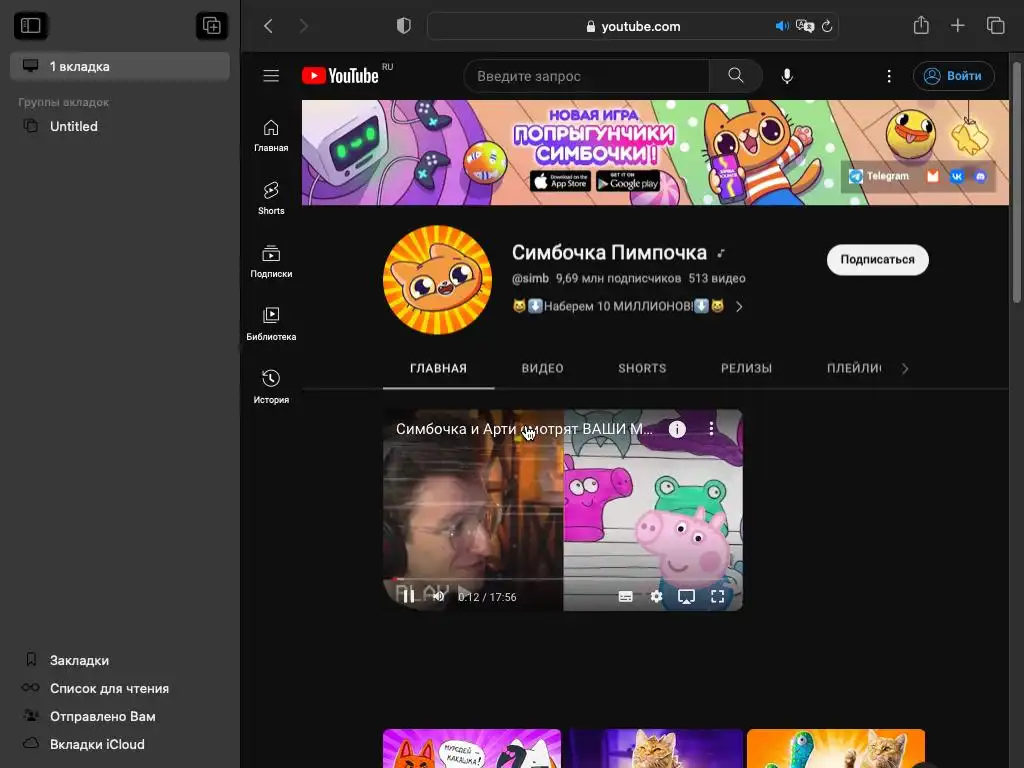
Task: Open the Share menu
Action: pyautogui.click(x=921, y=25)
